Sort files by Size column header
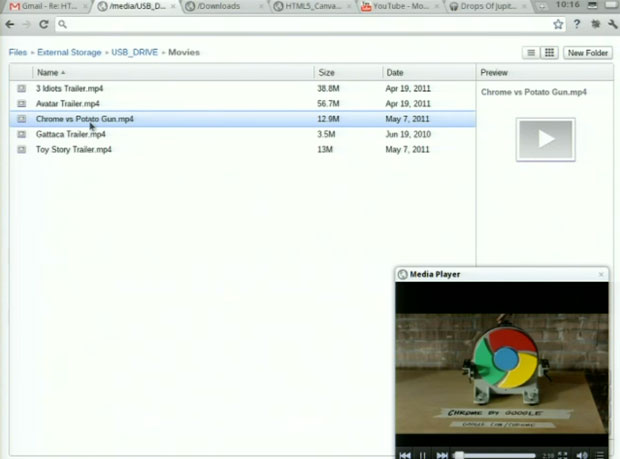 (x=348, y=72)
